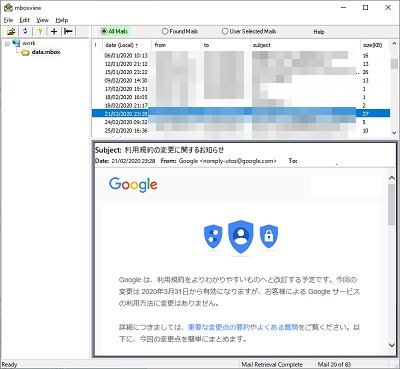Click mail list scrollbar down arrow
The width and height of the screenshot is (400, 369).
point(394,133)
